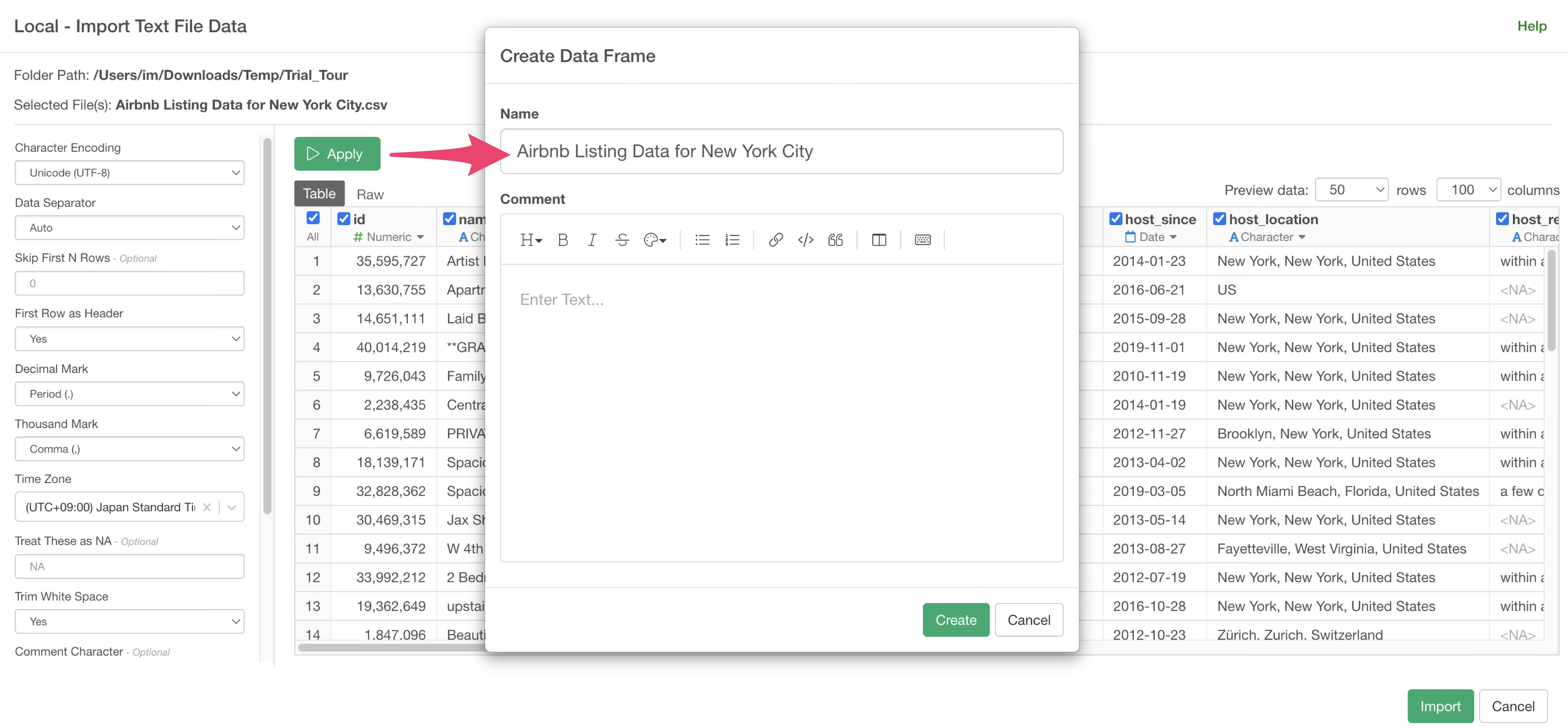Open the Thousand Mark dropdown
The height and width of the screenshot is (728, 1568).
(130, 449)
